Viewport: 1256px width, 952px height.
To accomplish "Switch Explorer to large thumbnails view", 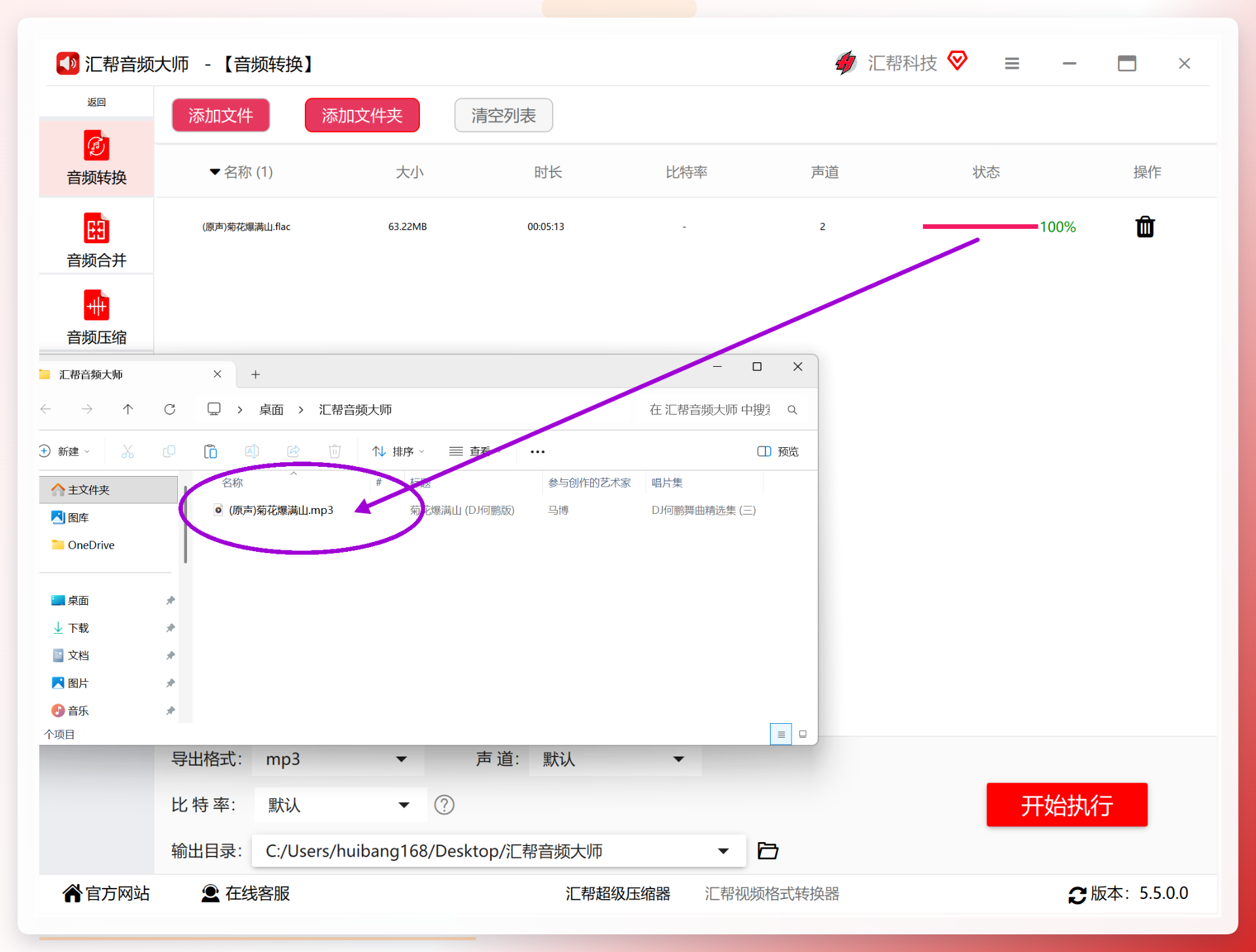I will coord(803,734).
